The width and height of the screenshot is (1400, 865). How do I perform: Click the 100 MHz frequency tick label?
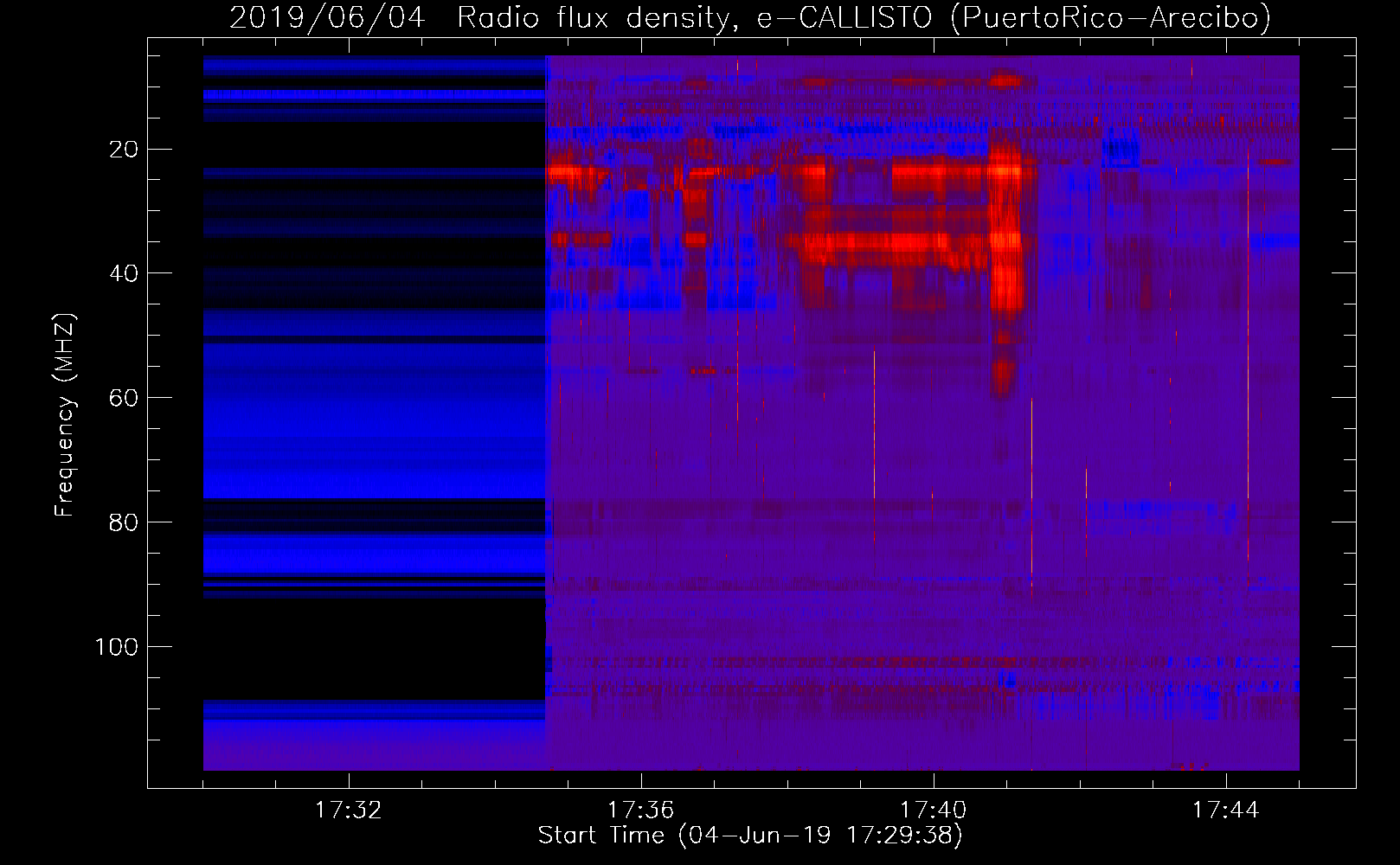pos(116,647)
